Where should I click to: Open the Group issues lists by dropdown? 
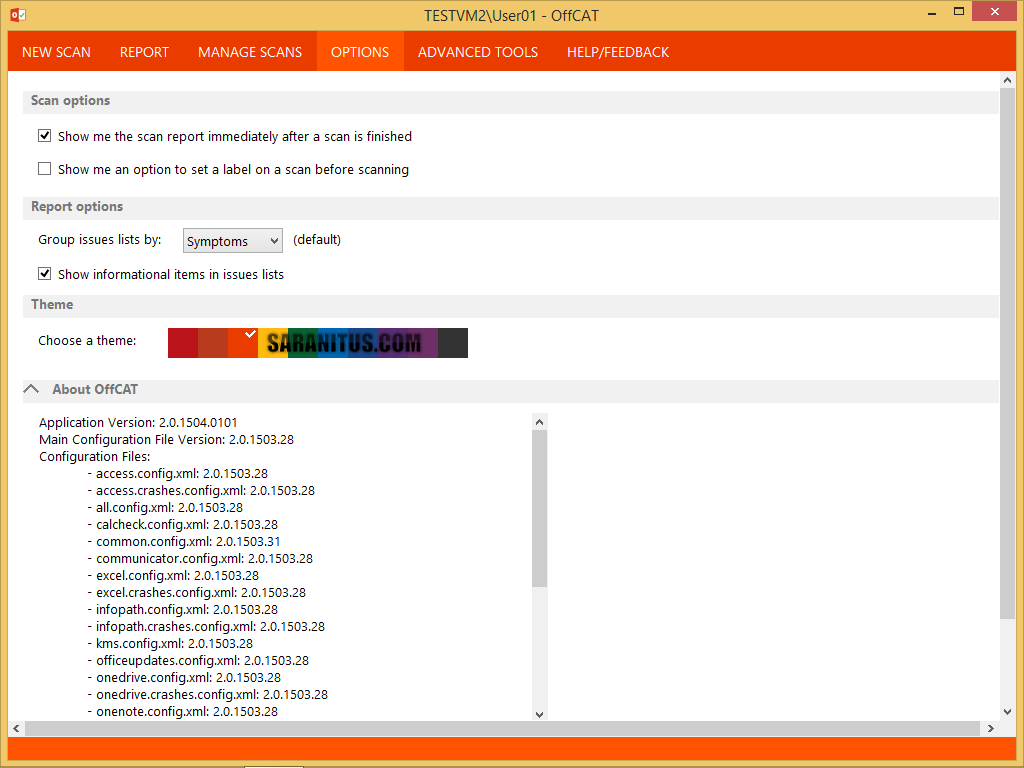232,241
